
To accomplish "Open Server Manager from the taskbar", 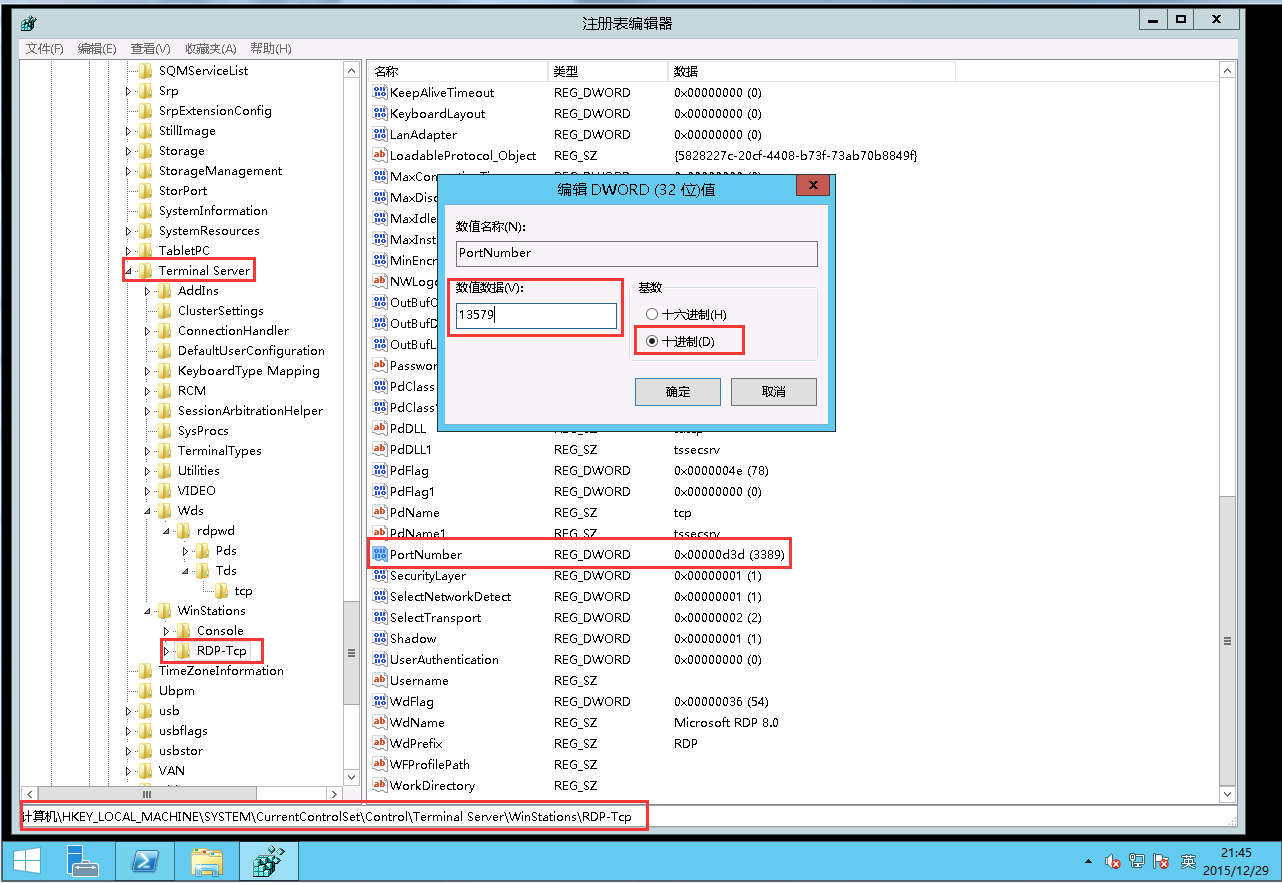I will point(81,861).
